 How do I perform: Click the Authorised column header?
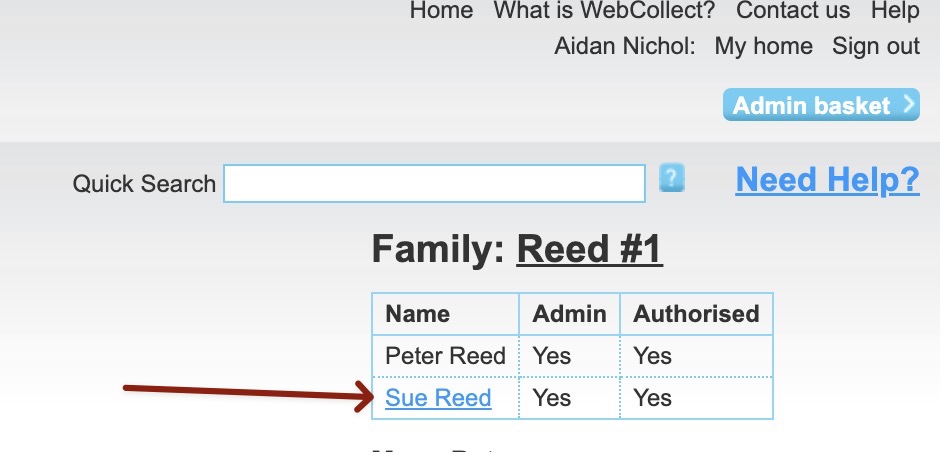tap(696, 314)
